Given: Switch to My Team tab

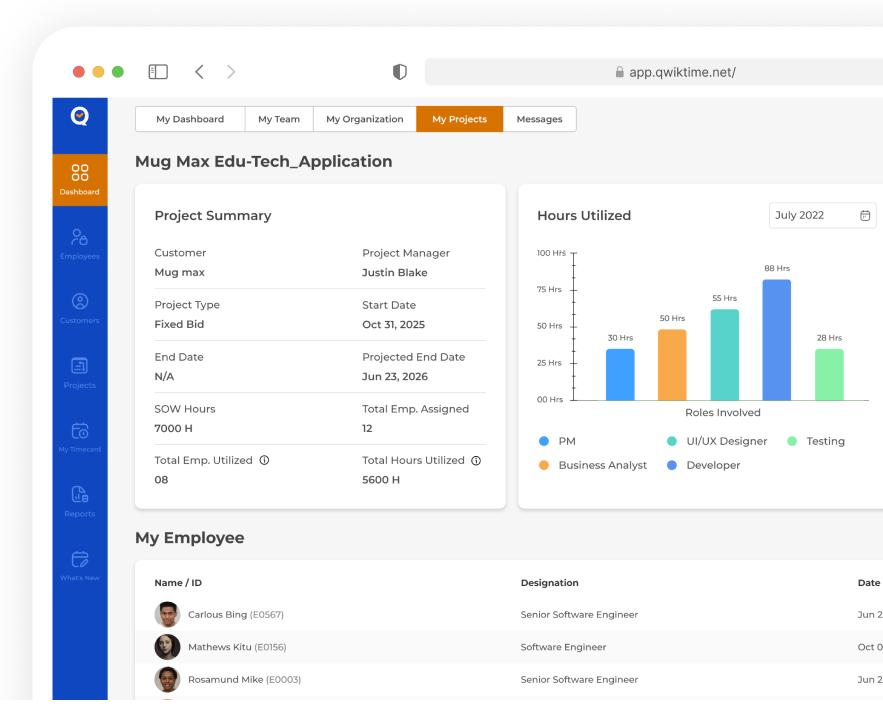Looking at the screenshot, I should (279, 119).
